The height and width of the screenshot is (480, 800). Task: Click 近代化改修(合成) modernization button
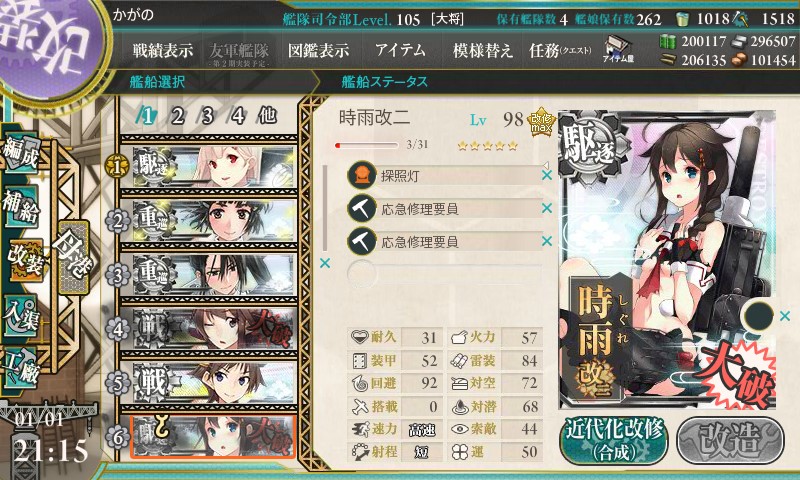pyautogui.click(x=614, y=441)
